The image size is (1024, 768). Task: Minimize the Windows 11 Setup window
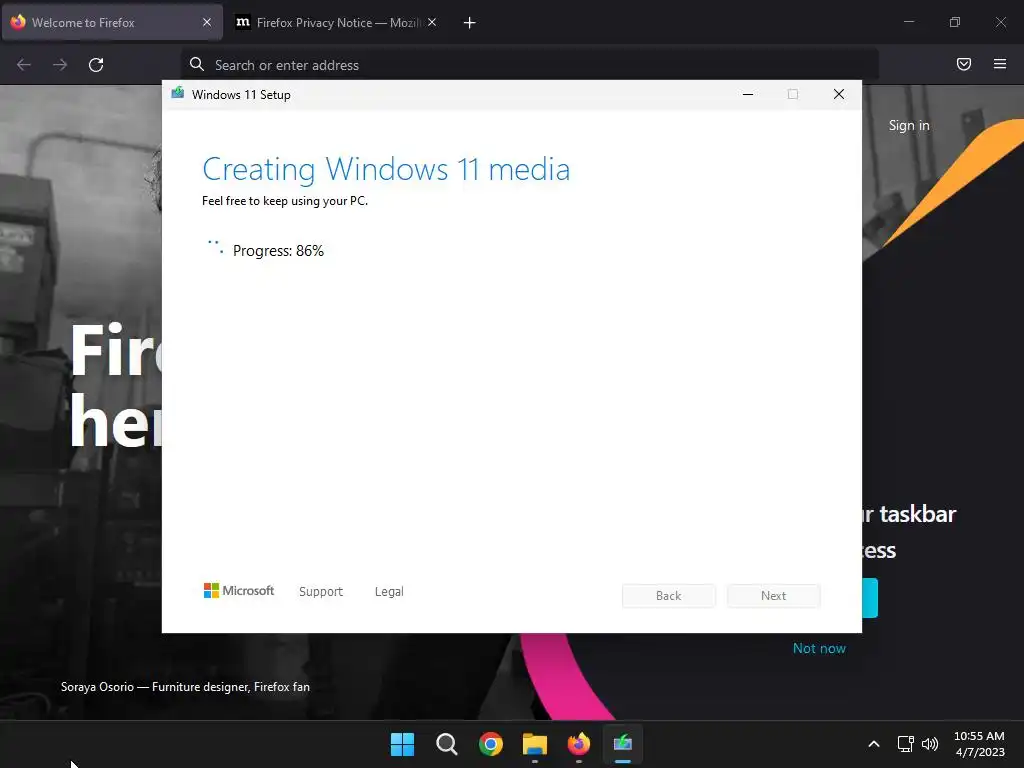tap(748, 95)
